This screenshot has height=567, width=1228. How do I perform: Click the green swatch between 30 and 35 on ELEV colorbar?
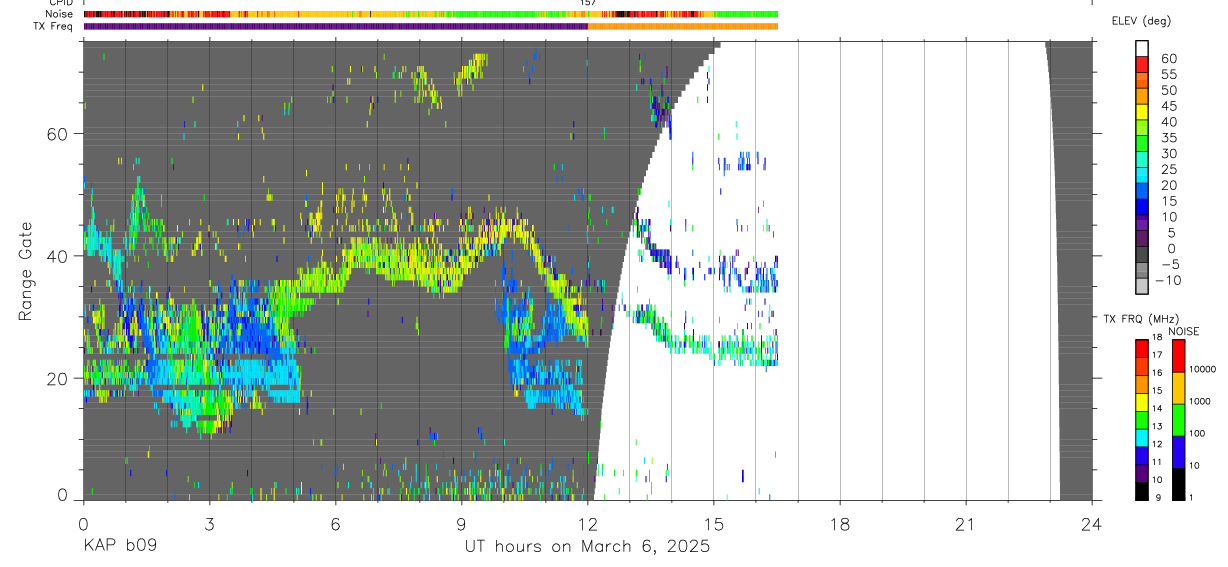tap(1143, 144)
